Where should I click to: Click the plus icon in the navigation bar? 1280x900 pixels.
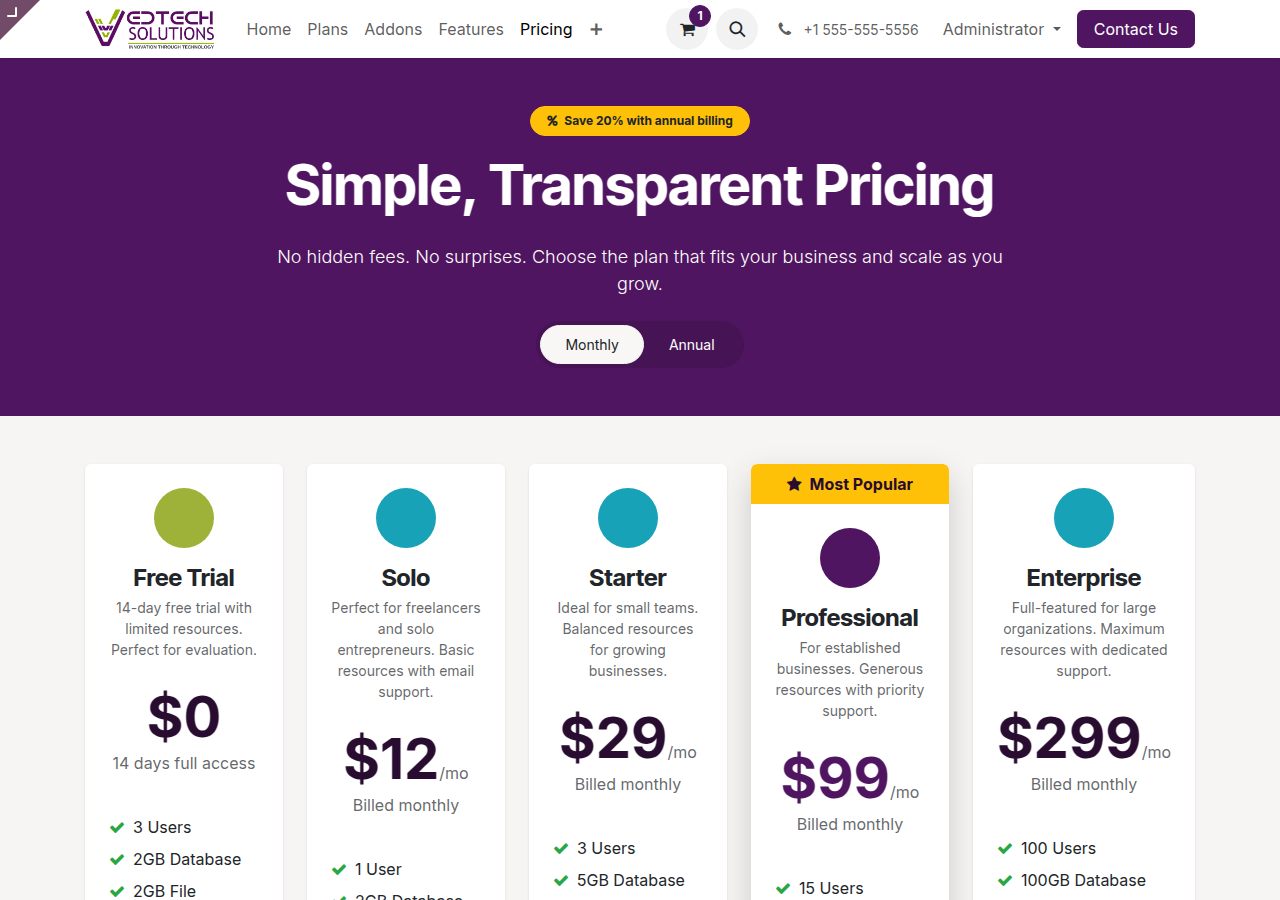pos(596,30)
